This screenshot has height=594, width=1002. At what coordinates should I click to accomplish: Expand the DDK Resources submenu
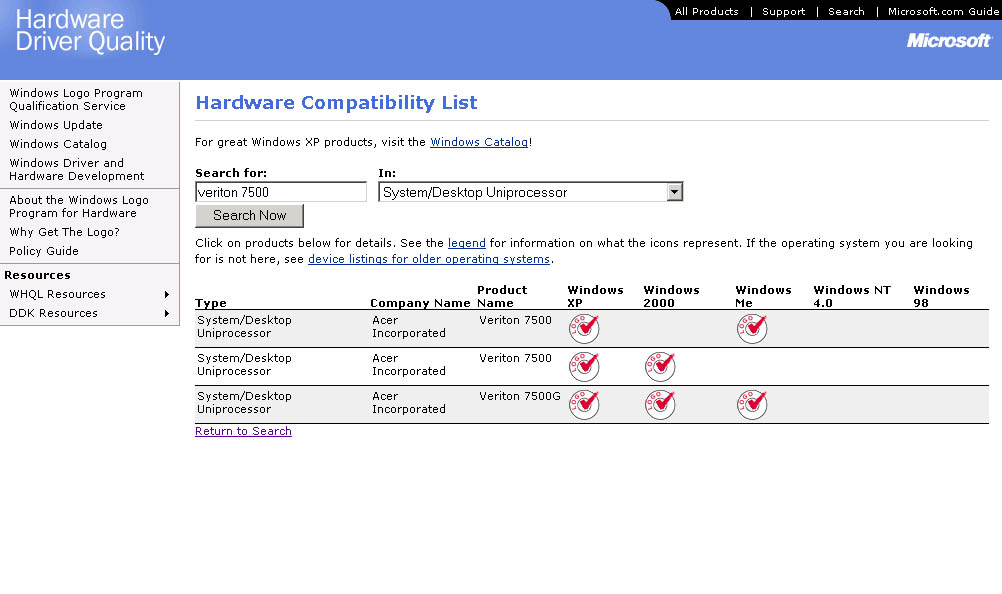88,313
